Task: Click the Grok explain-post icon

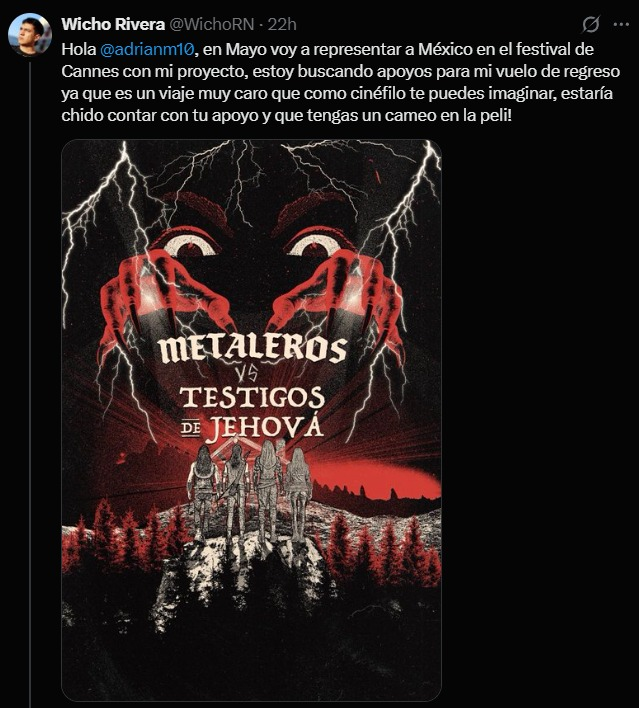Action: 590,25
